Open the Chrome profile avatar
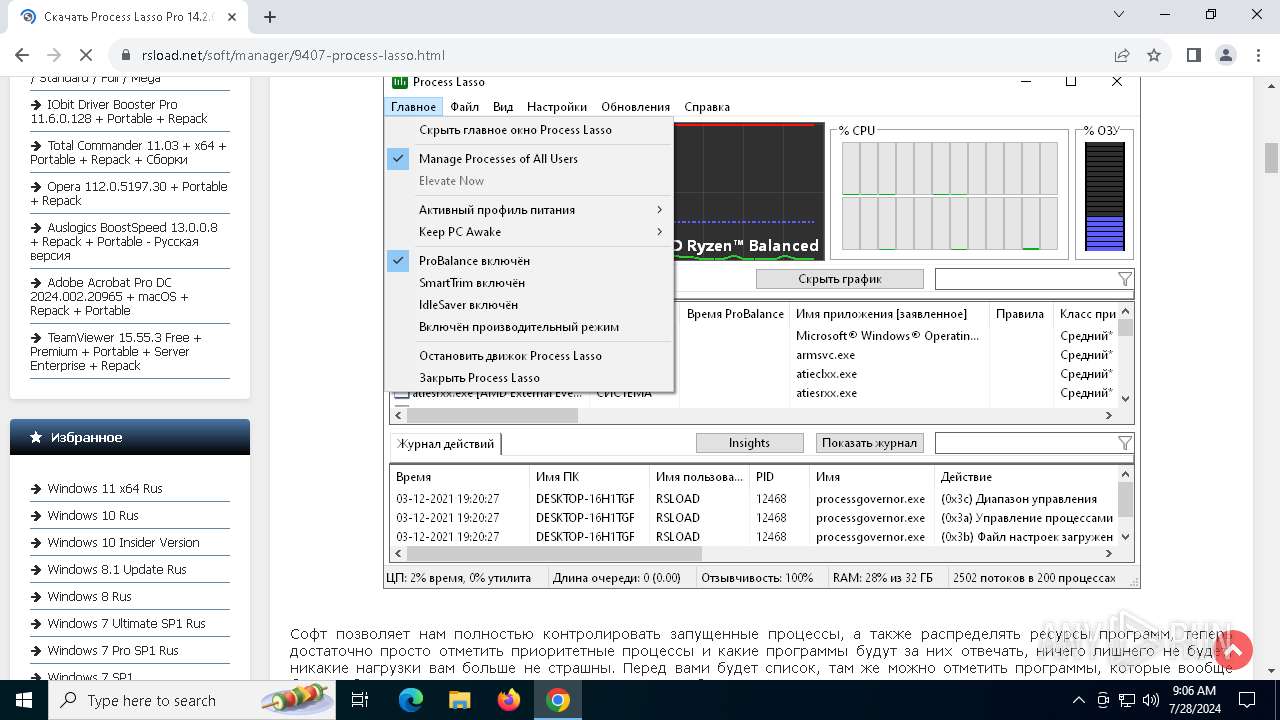Screen dimensions: 1280x720 (1225, 55)
